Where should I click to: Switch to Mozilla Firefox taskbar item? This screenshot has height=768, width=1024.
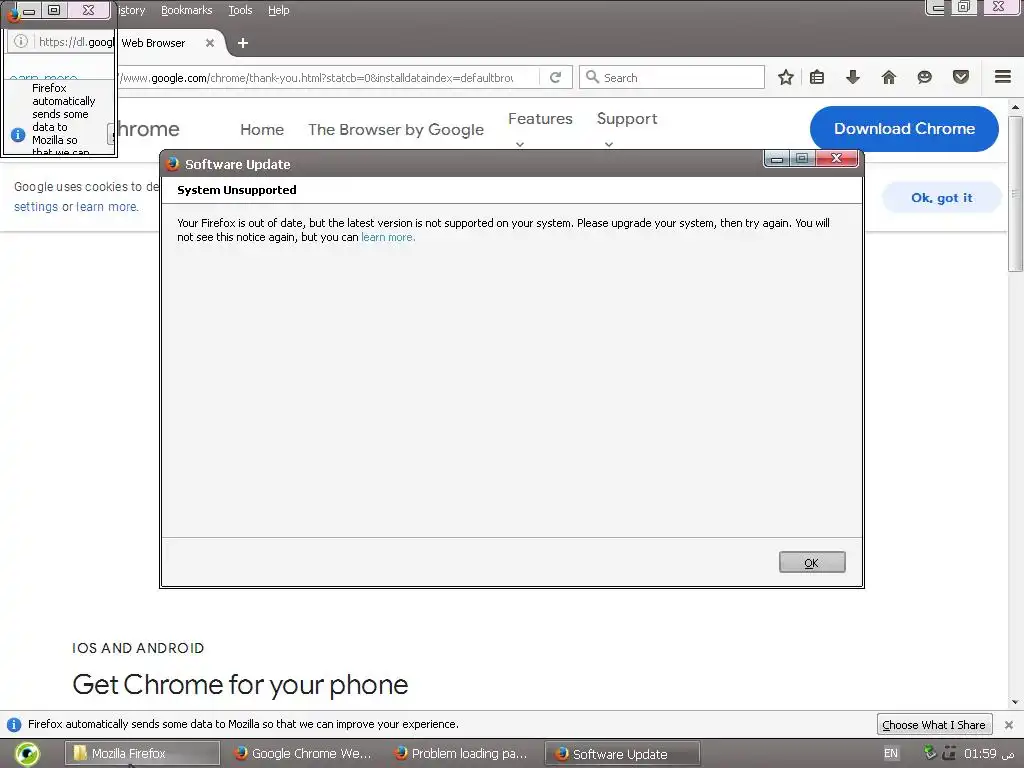(142, 754)
